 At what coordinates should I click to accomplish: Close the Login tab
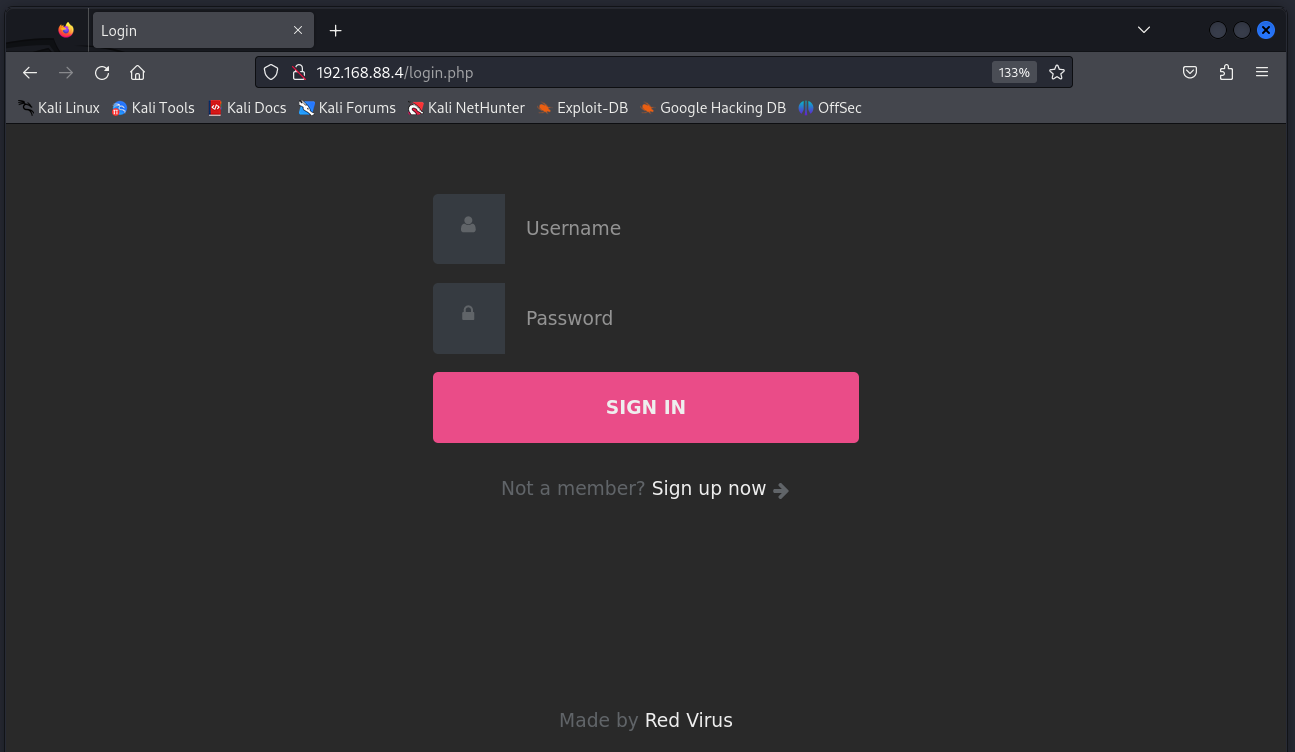(x=298, y=30)
